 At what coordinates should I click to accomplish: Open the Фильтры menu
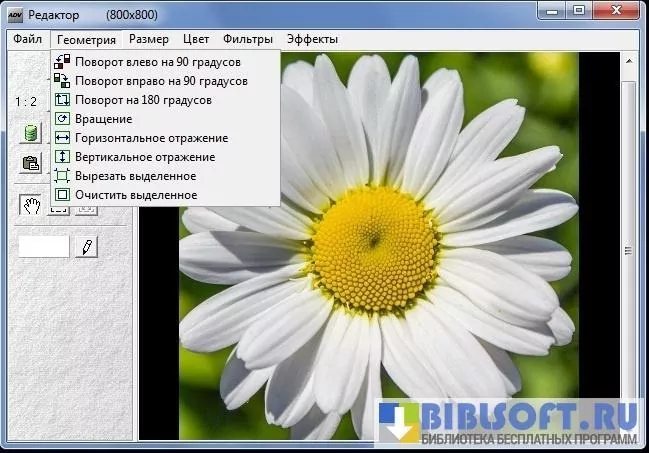[x=248, y=39]
